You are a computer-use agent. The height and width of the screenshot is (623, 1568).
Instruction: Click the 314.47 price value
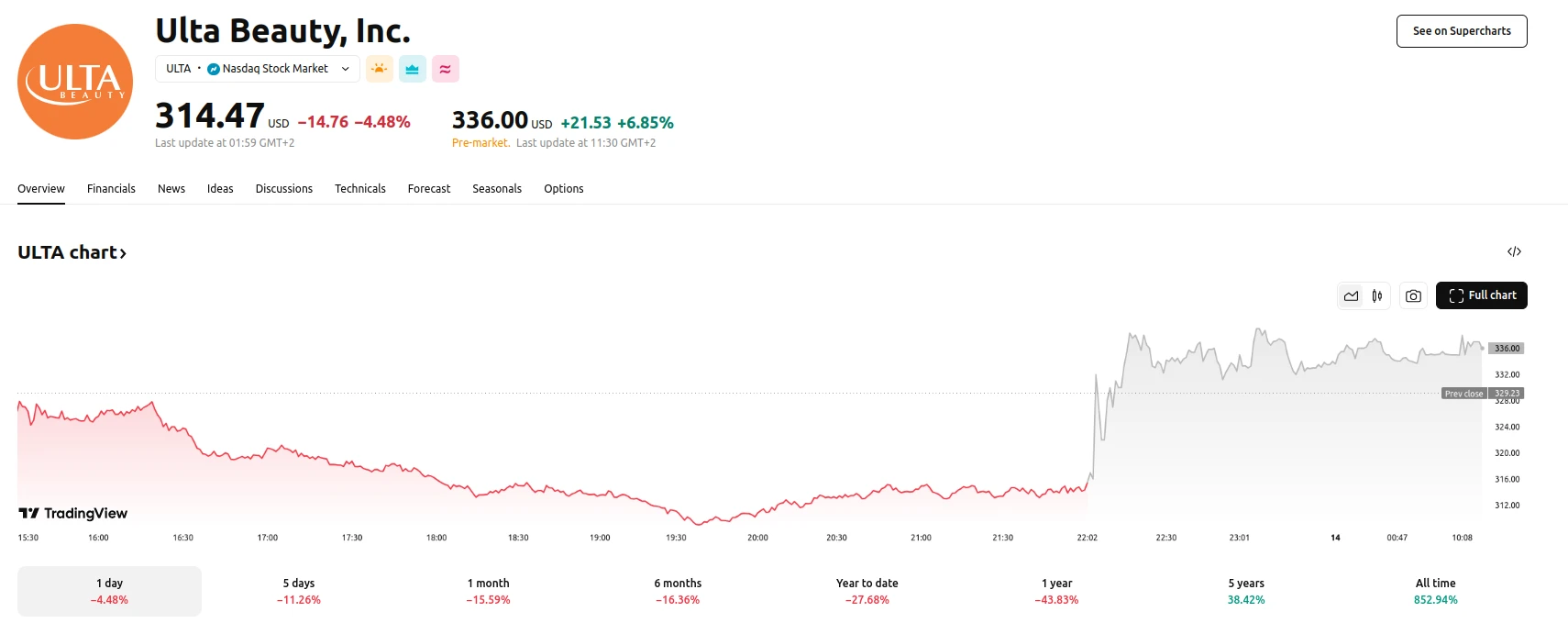click(x=210, y=116)
